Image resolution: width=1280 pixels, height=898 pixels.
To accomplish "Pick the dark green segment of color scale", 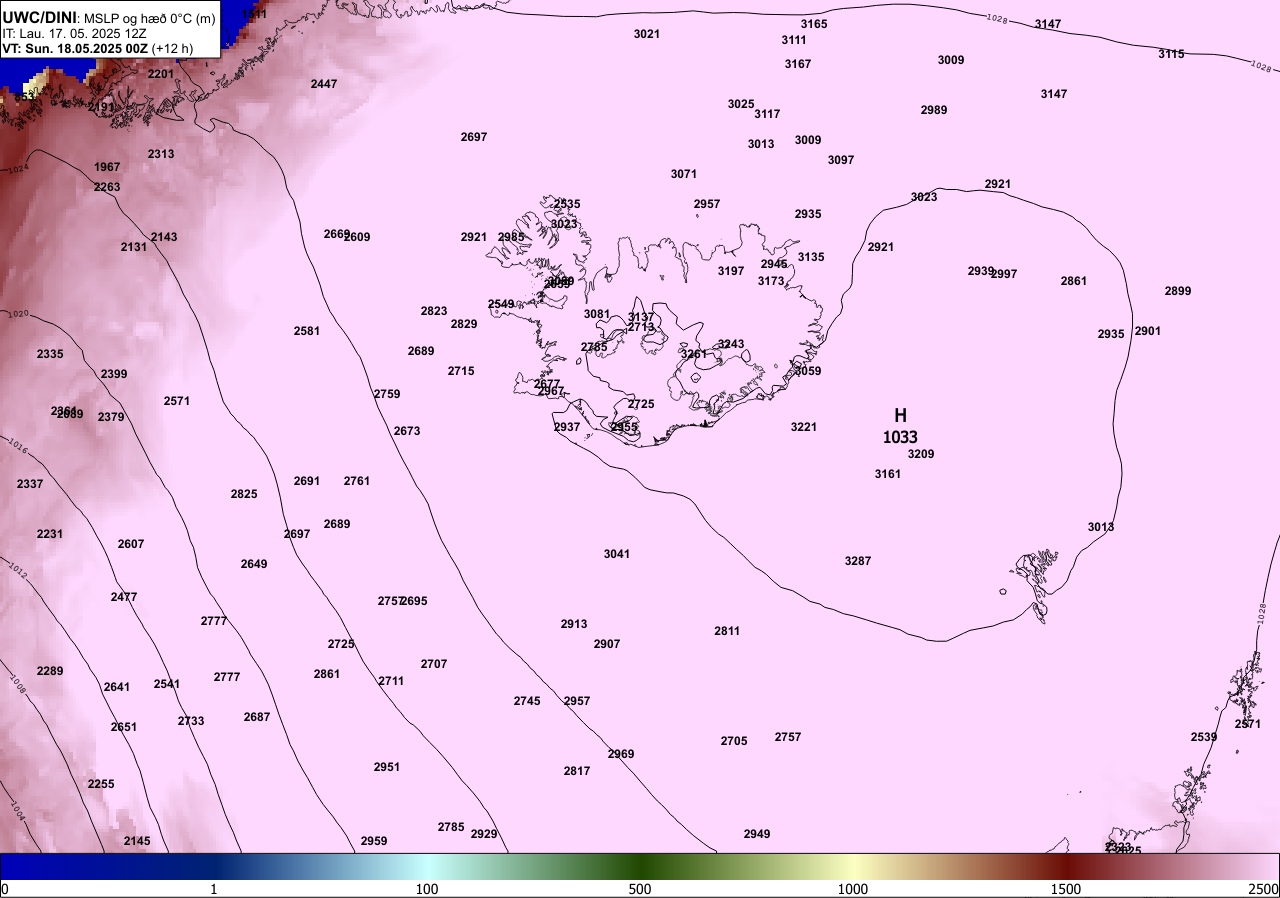I will 640,866.
